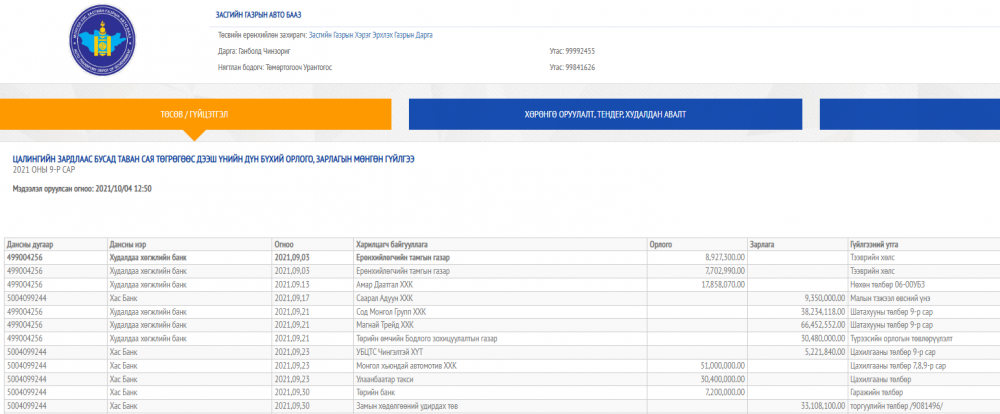Select the income 51,000,000.00

723,366
